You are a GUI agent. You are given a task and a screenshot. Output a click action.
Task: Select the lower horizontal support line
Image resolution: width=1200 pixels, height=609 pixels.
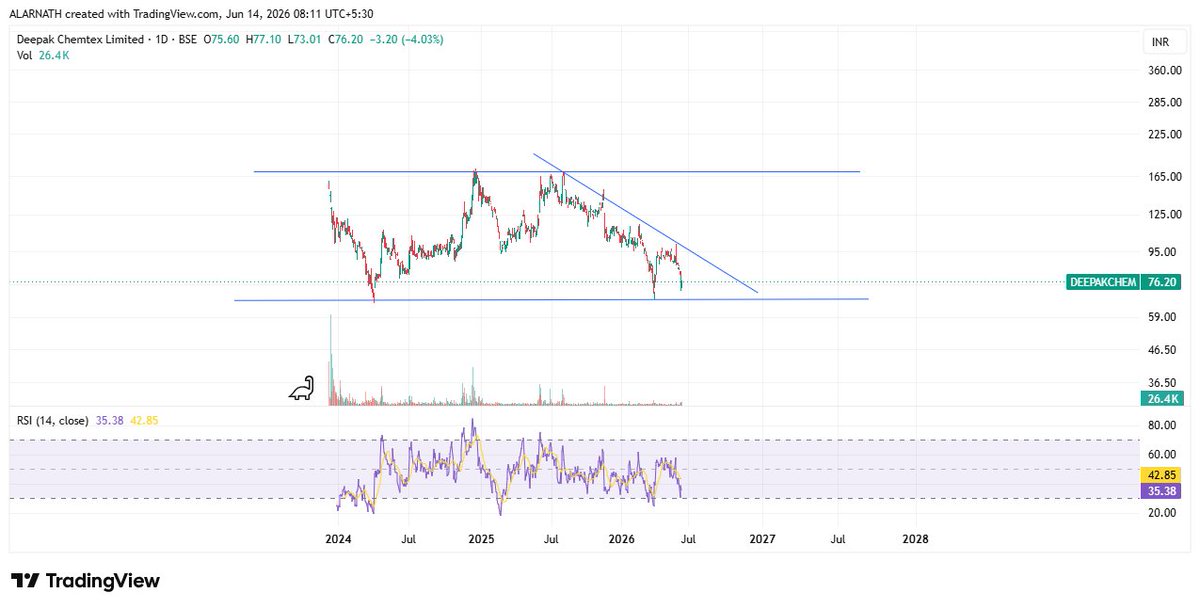click(x=551, y=300)
